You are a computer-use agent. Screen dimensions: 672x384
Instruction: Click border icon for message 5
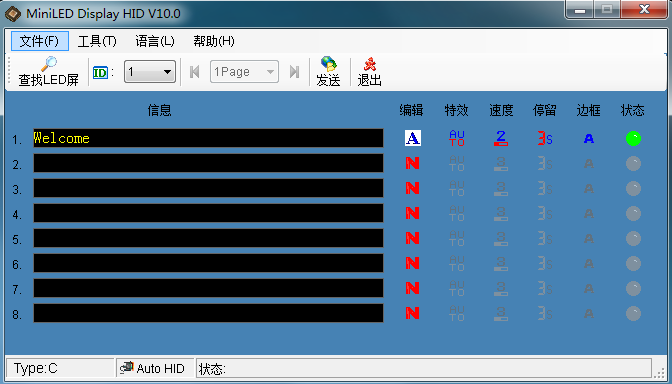589,238
